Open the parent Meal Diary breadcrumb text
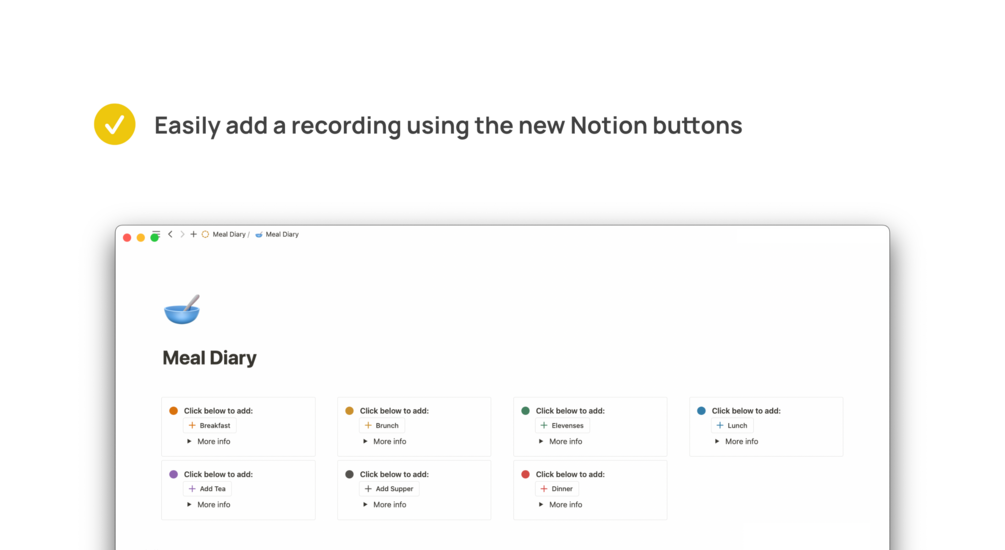 (x=229, y=234)
